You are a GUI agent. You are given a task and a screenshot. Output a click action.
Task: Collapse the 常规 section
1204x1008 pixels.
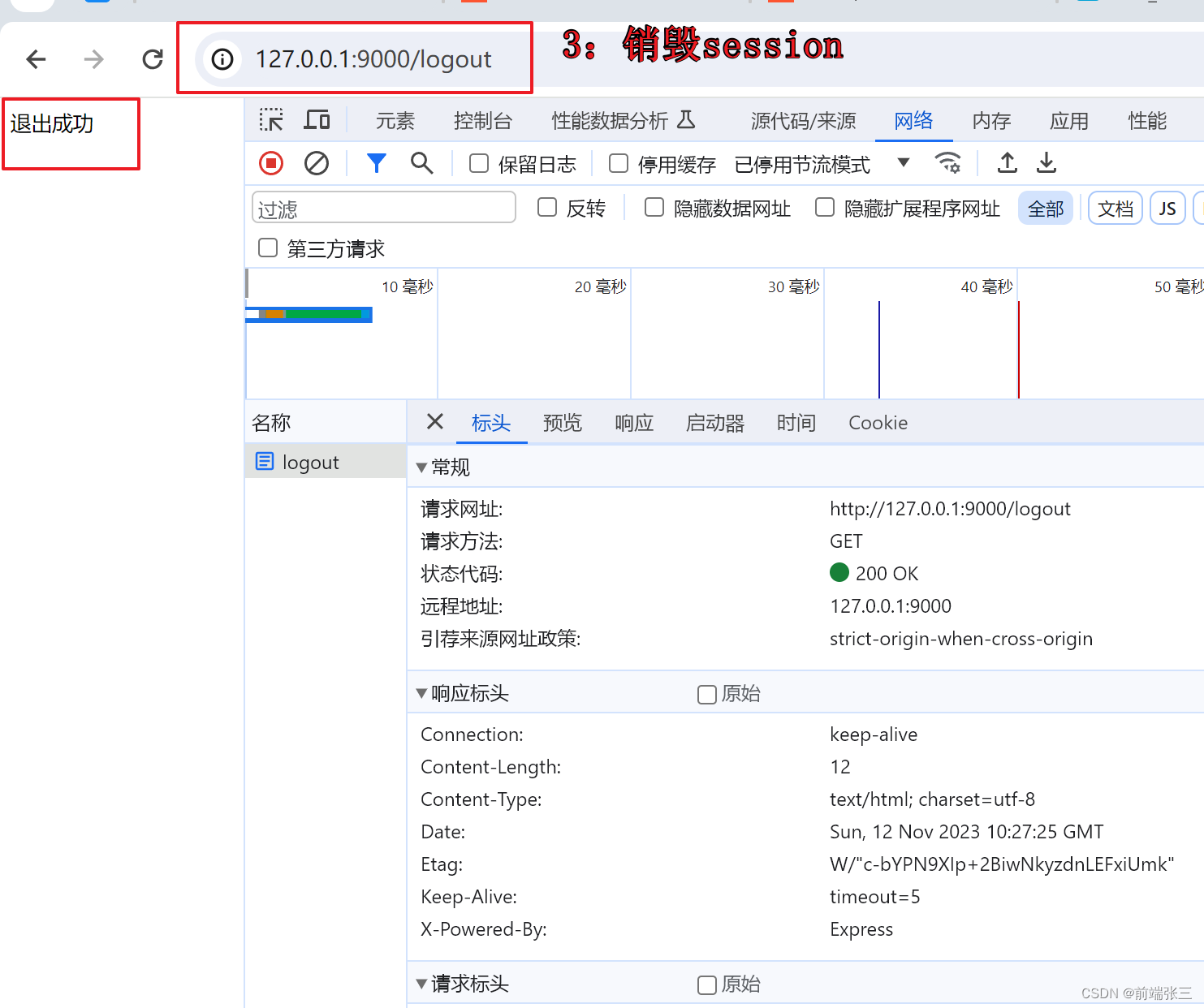(x=421, y=467)
